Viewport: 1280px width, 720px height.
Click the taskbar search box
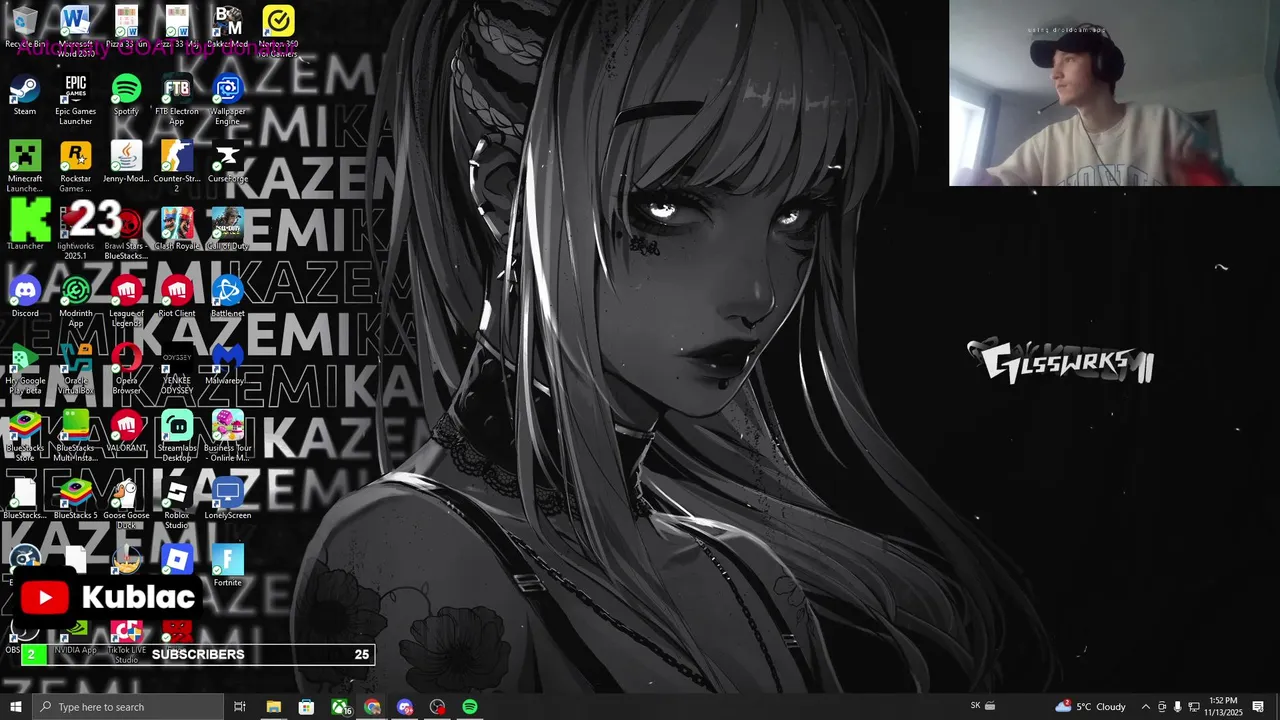[x=128, y=707]
